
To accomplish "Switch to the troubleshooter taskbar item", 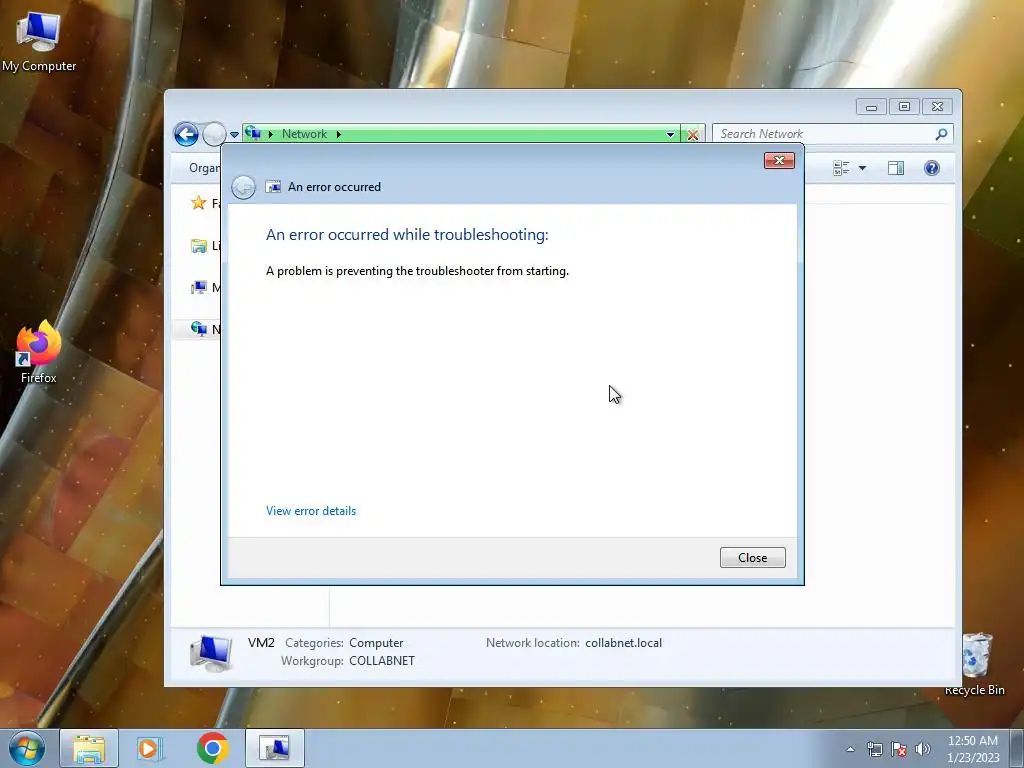I will [x=274, y=748].
